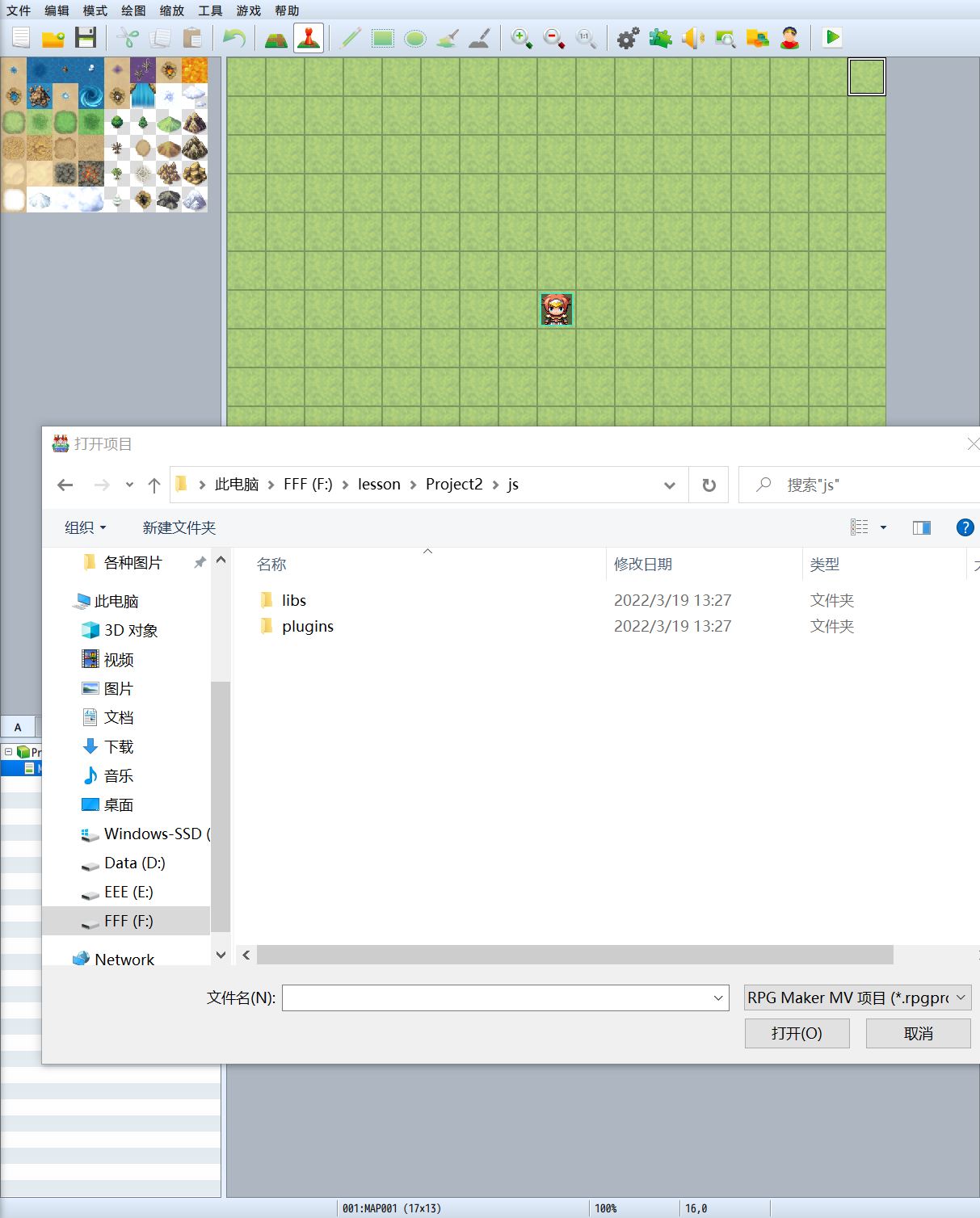Click the 打开(O) button
The width and height of the screenshot is (980, 1218).
(797, 1033)
